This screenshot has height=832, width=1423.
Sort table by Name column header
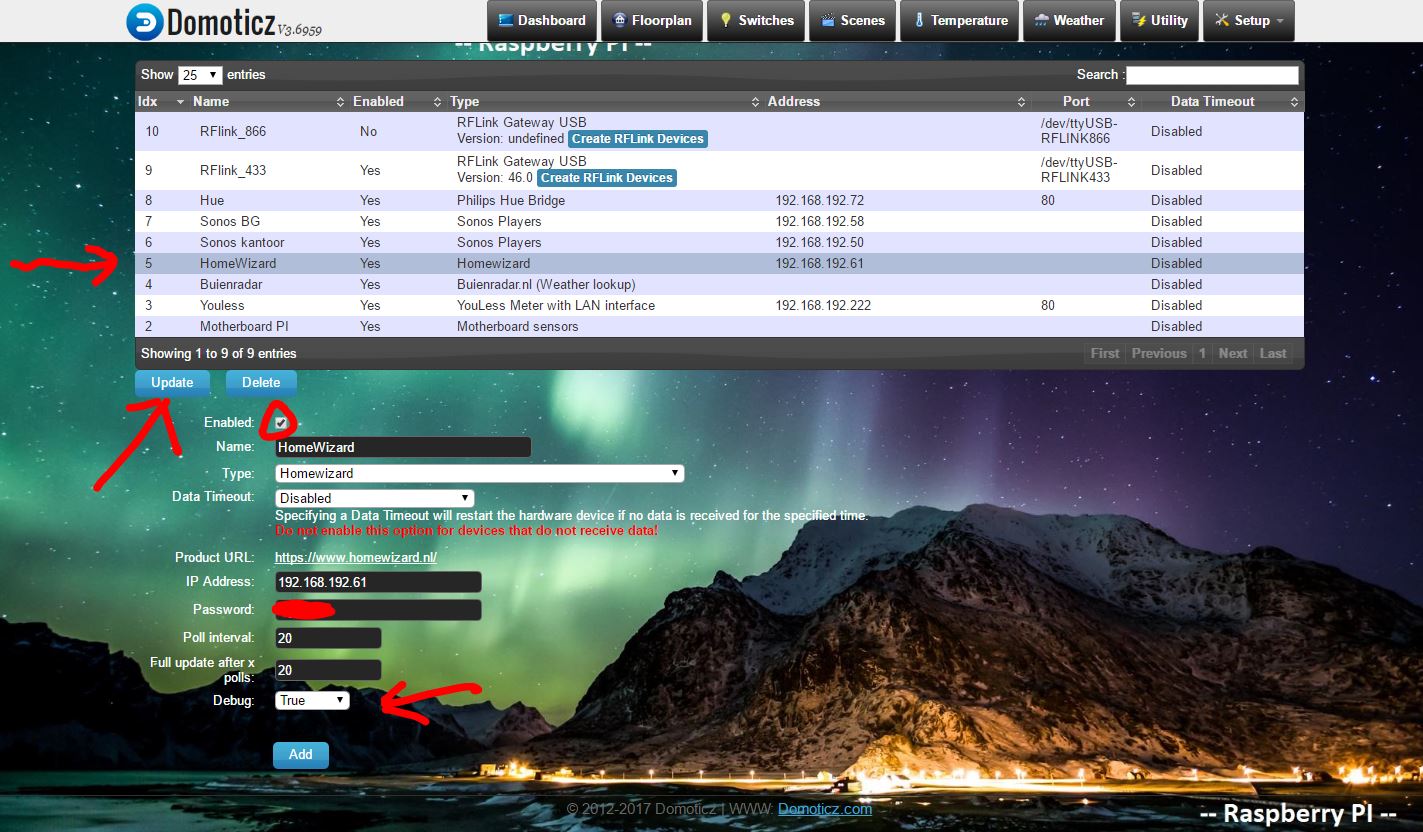click(269, 102)
